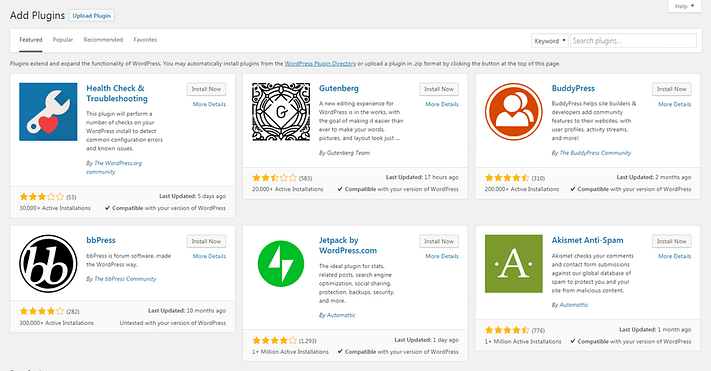711x371 pixels.
Task: Install the Akismet Anti-Spam plugin
Action: (672, 241)
